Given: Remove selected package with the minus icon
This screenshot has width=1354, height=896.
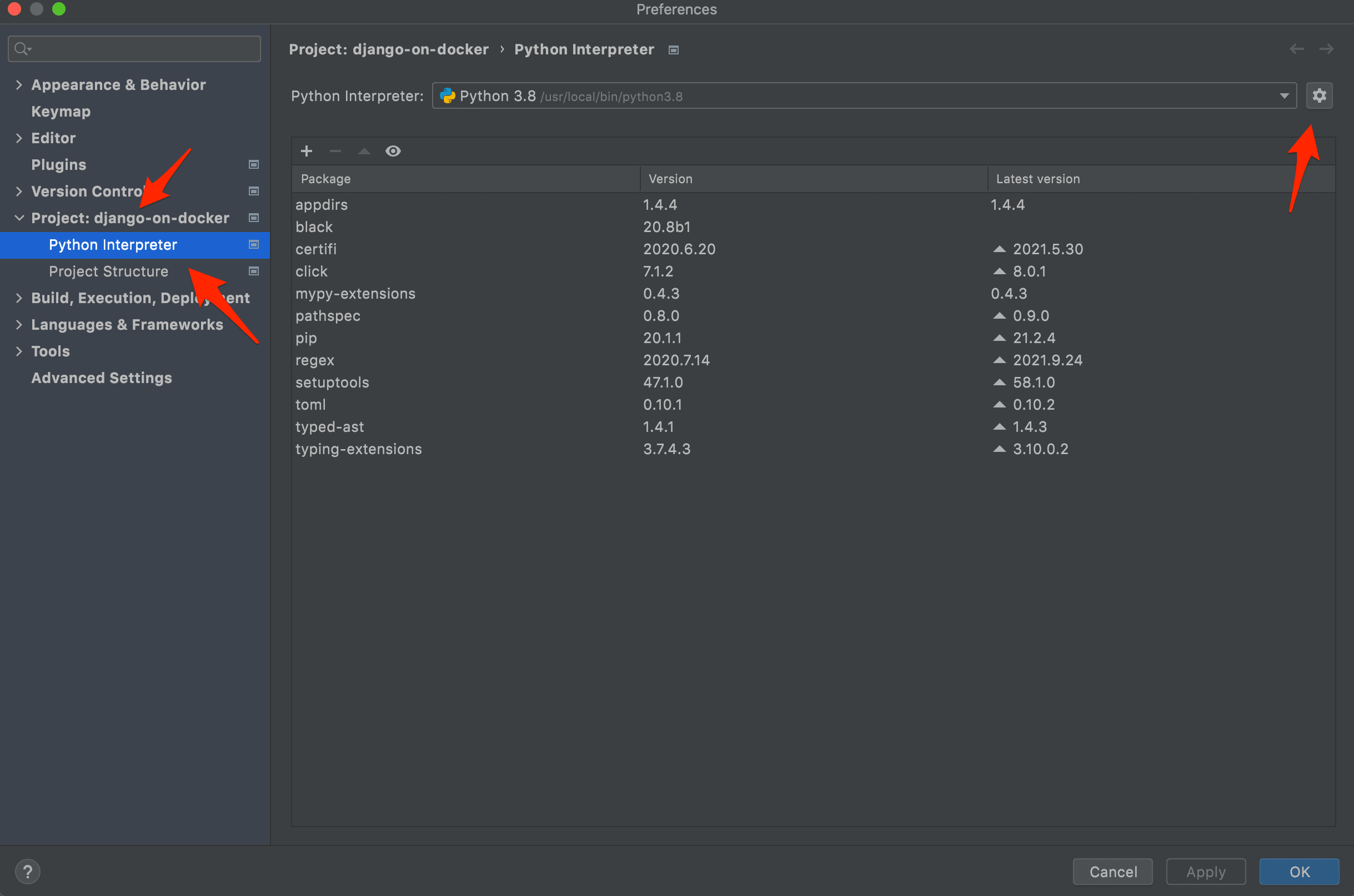Looking at the screenshot, I should (x=335, y=151).
